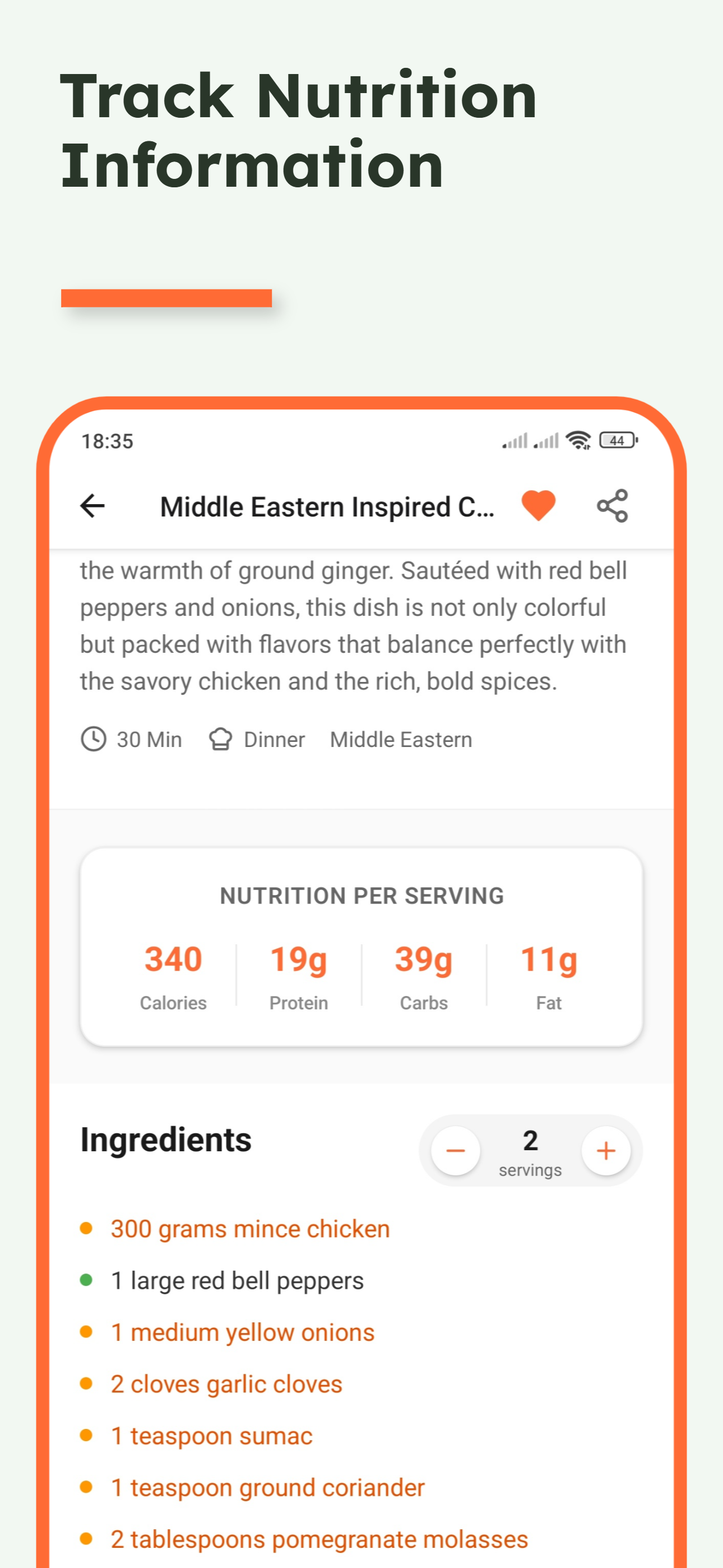Tap the truncated Middle Eastern recipe title
Viewport: 723px width, 1568px height.
tap(328, 506)
